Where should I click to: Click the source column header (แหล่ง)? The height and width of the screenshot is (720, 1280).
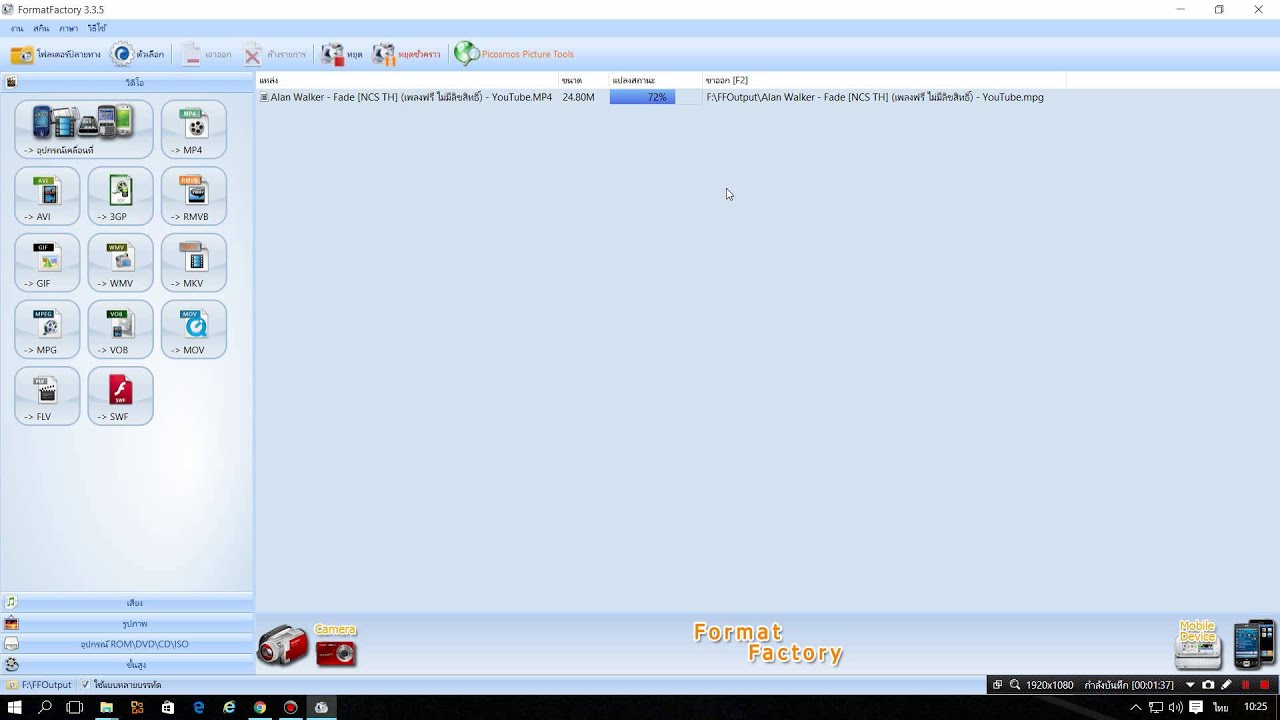pyautogui.click(x=407, y=80)
